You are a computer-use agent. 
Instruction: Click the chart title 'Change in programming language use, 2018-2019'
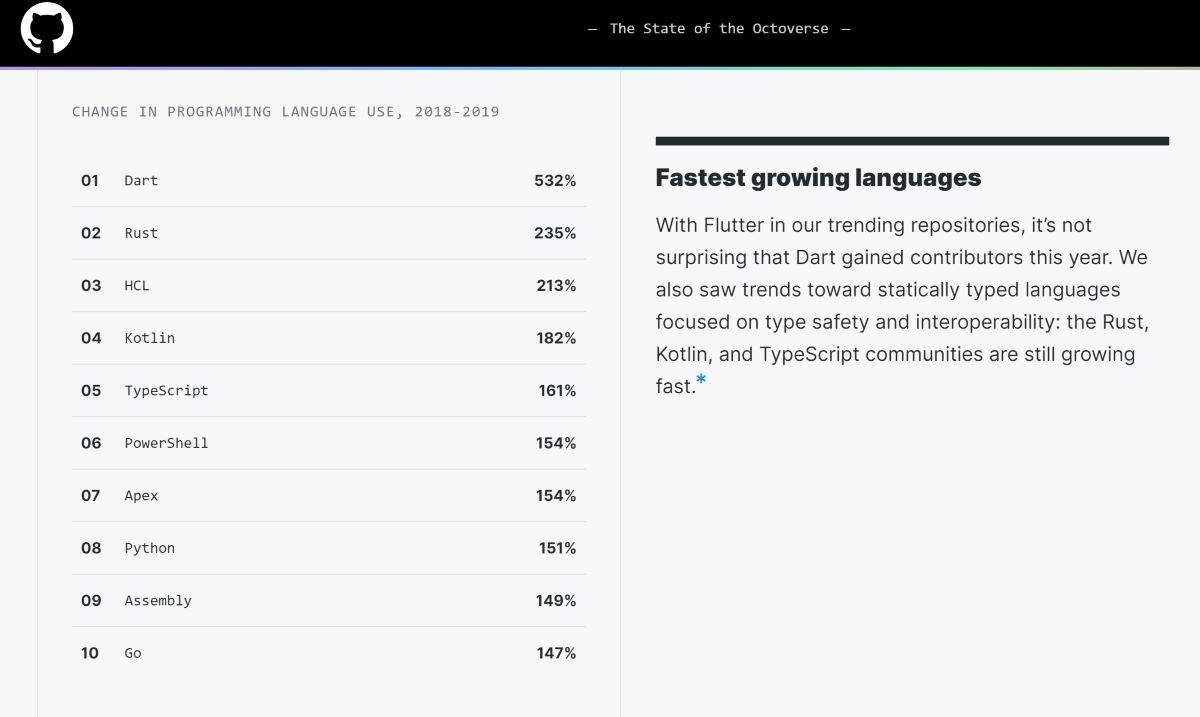click(x=286, y=112)
